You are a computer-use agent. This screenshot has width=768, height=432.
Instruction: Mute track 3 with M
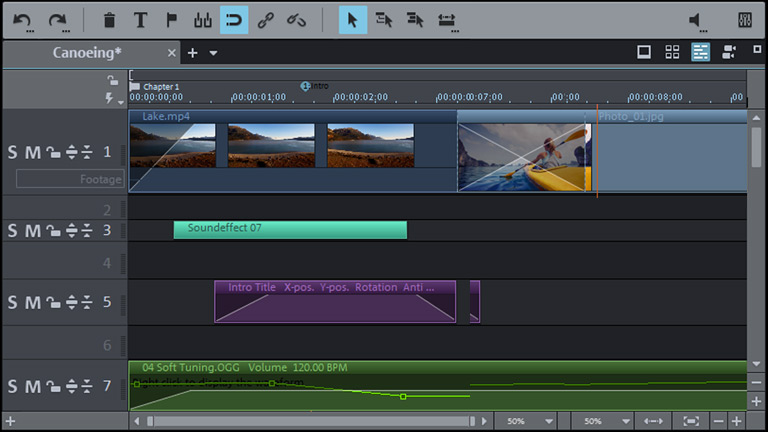coord(33,231)
